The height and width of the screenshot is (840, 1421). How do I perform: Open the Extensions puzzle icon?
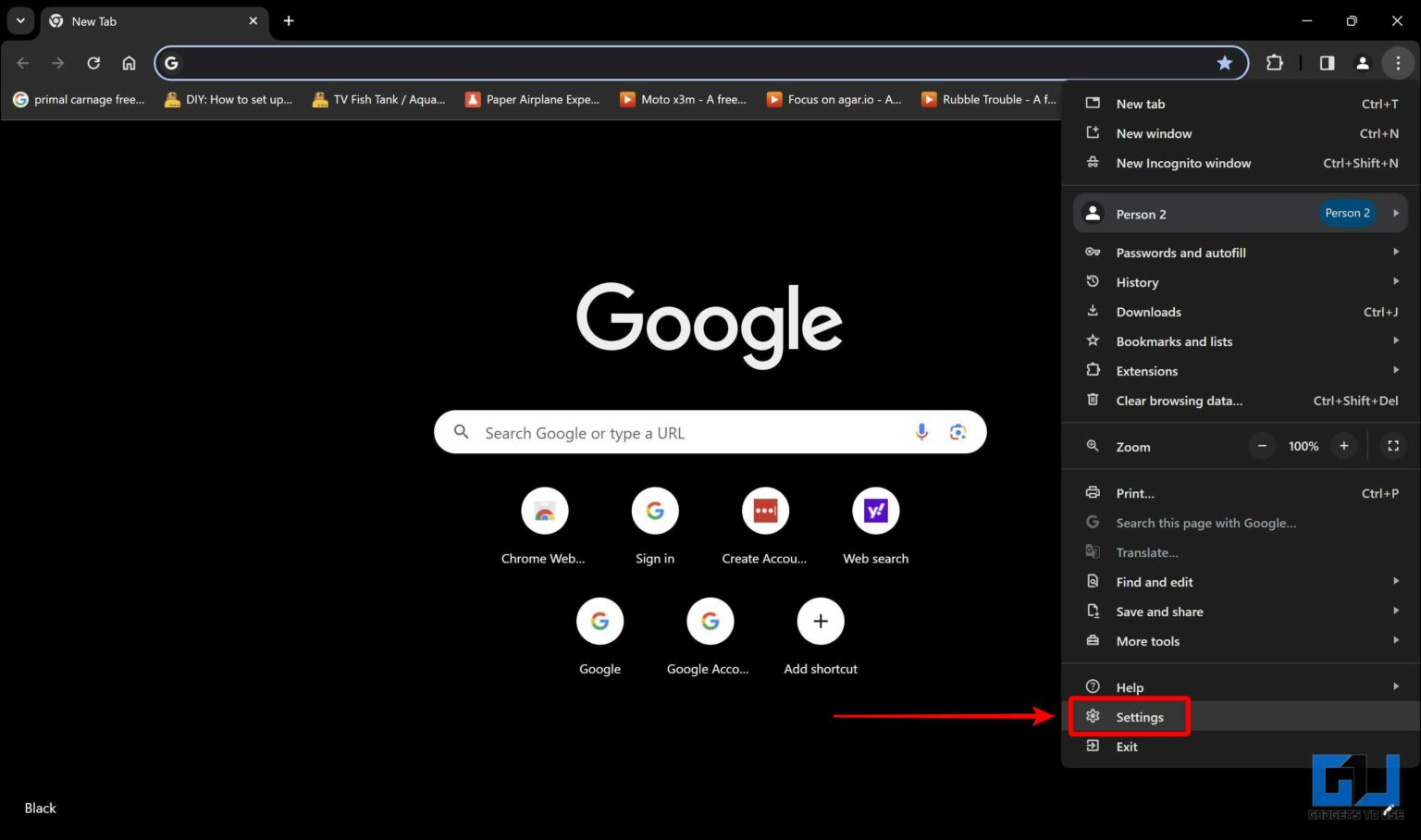click(1274, 63)
